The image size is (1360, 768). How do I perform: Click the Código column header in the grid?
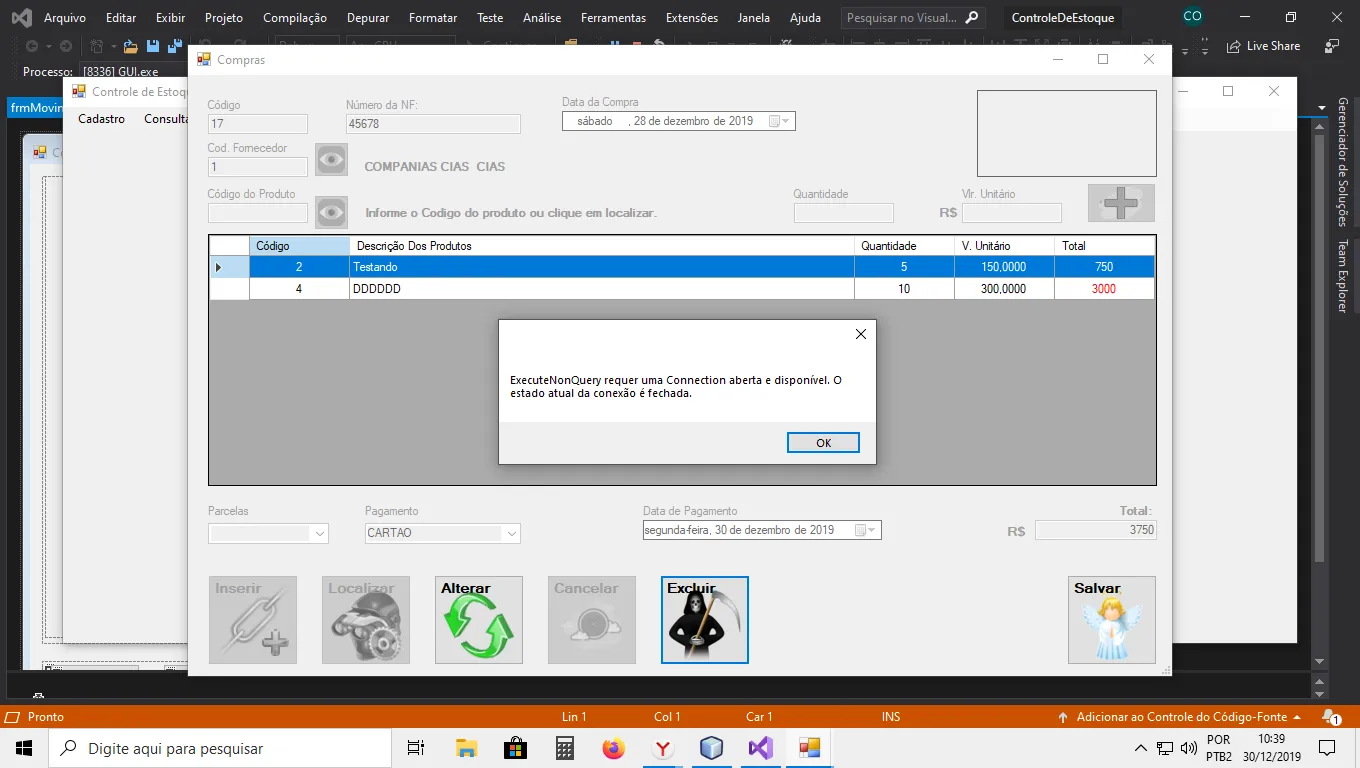point(300,246)
